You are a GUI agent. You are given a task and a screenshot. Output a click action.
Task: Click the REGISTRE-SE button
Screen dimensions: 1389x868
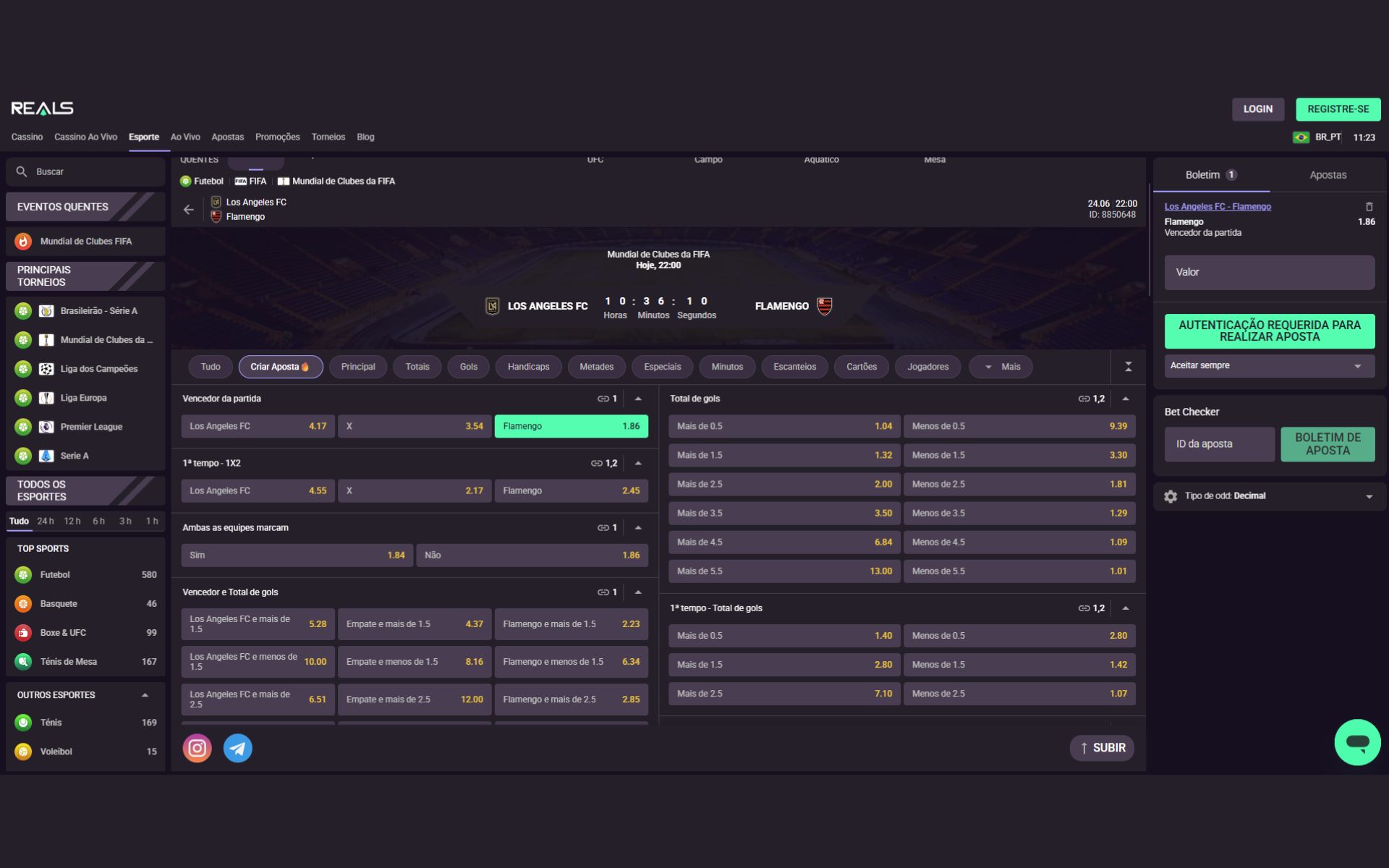coord(1338,109)
